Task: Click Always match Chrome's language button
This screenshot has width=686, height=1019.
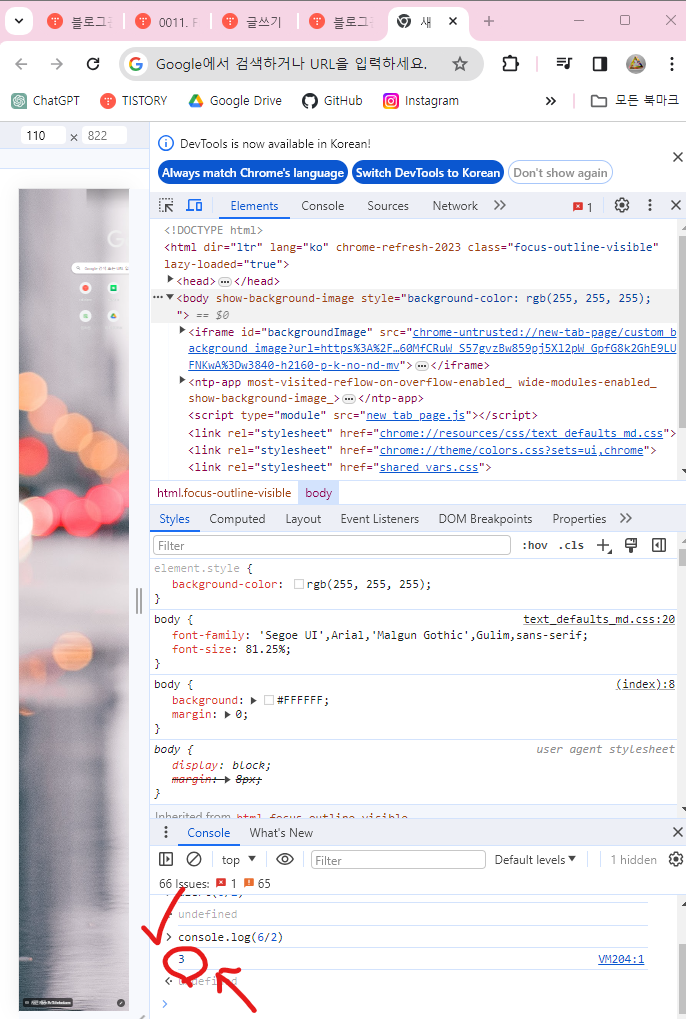Action: click(x=253, y=173)
